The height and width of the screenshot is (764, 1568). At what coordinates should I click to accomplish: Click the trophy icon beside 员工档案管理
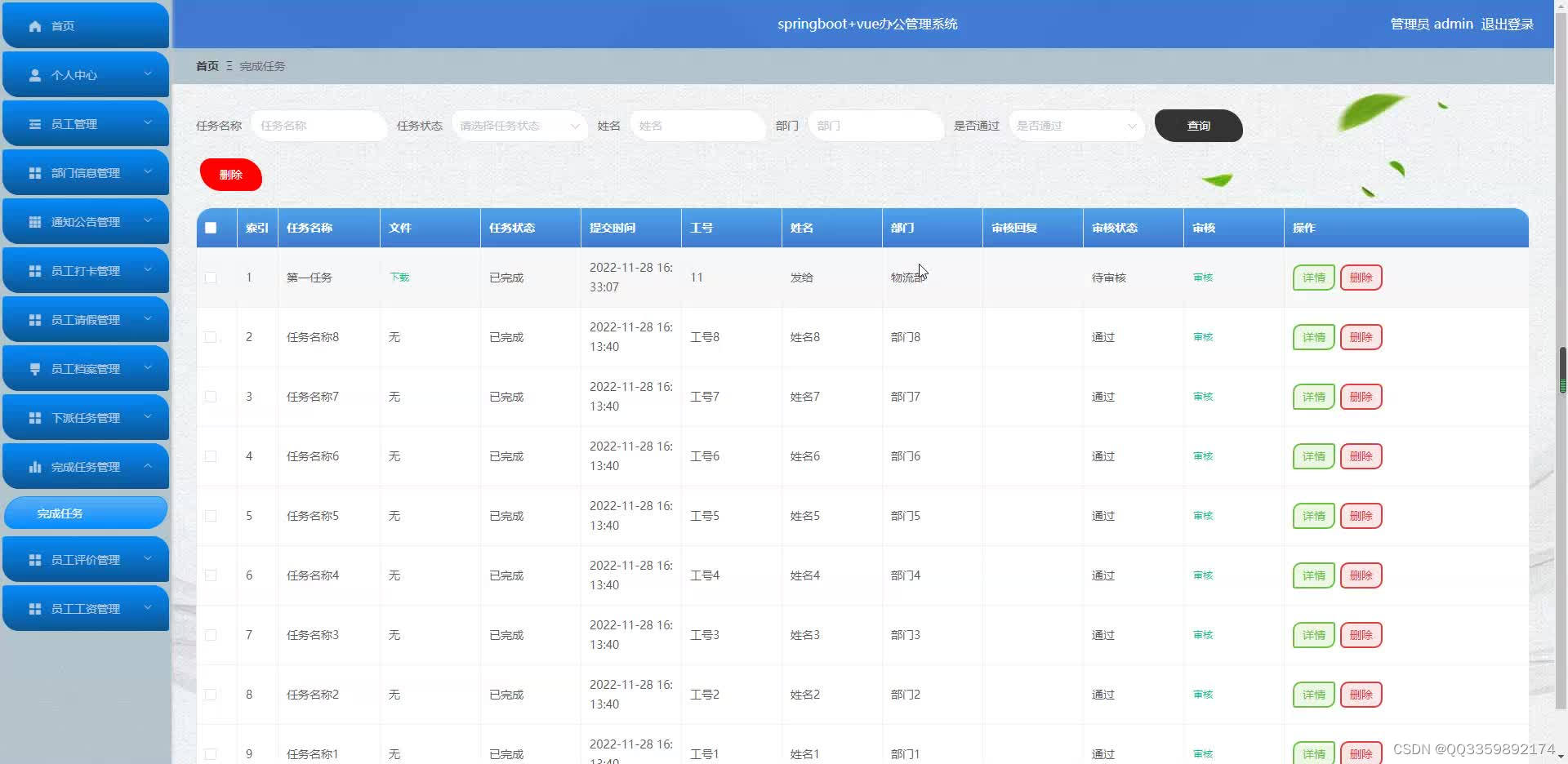coord(35,369)
